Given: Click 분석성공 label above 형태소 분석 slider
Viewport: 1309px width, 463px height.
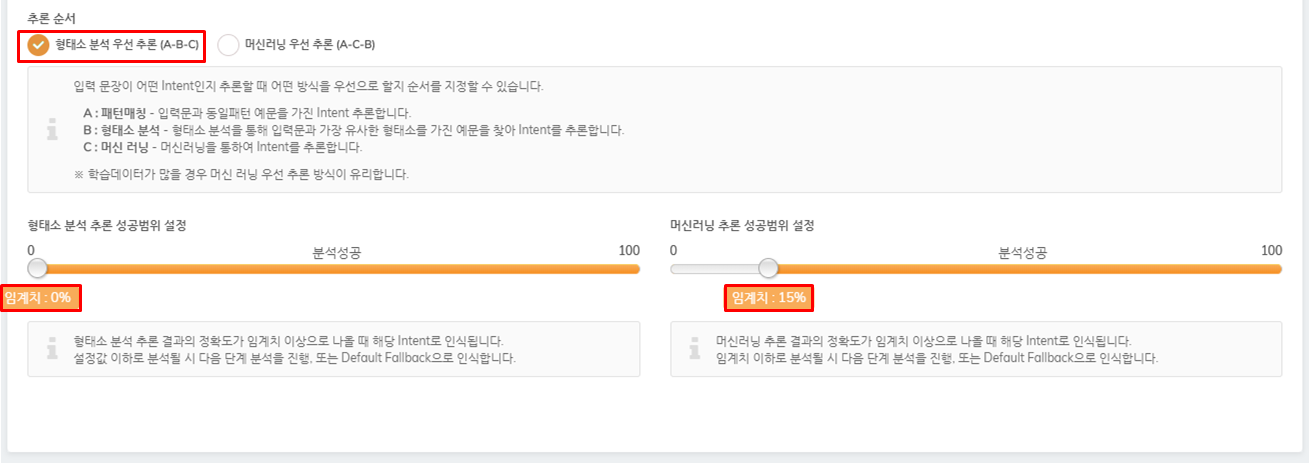Looking at the screenshot, I should coord(337,254).
